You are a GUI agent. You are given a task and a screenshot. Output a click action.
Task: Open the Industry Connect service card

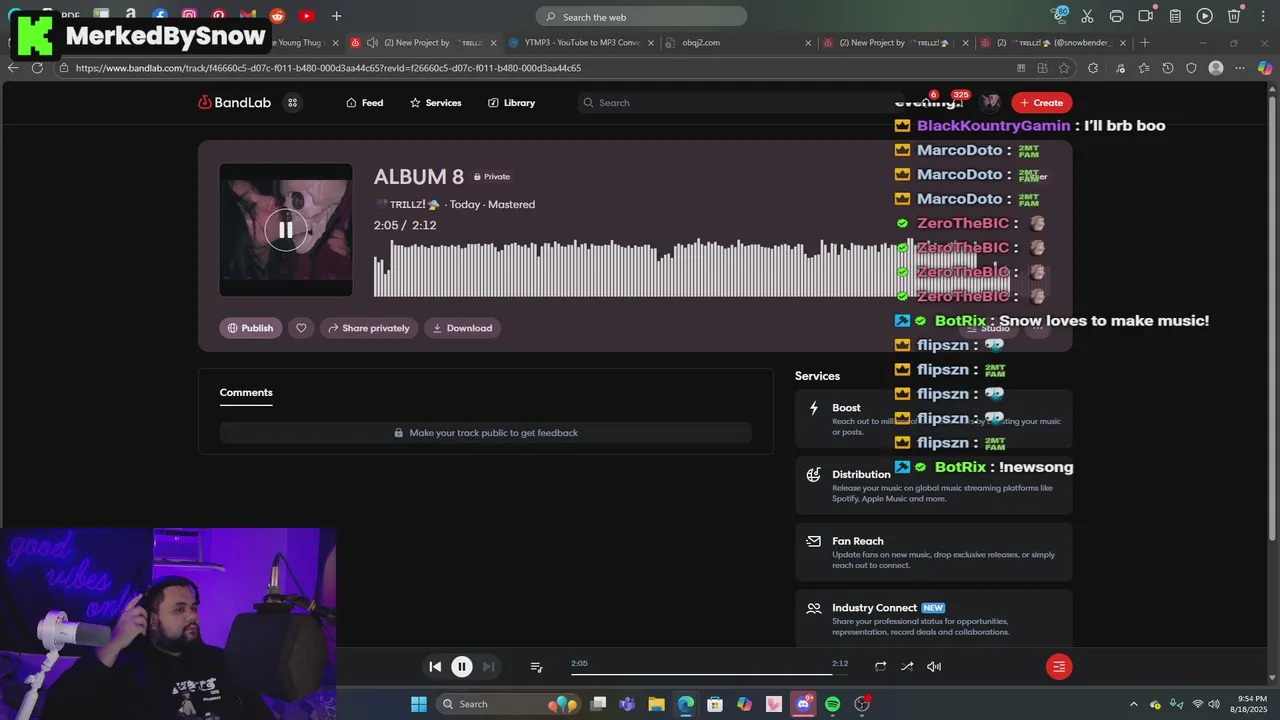(934, 618)
